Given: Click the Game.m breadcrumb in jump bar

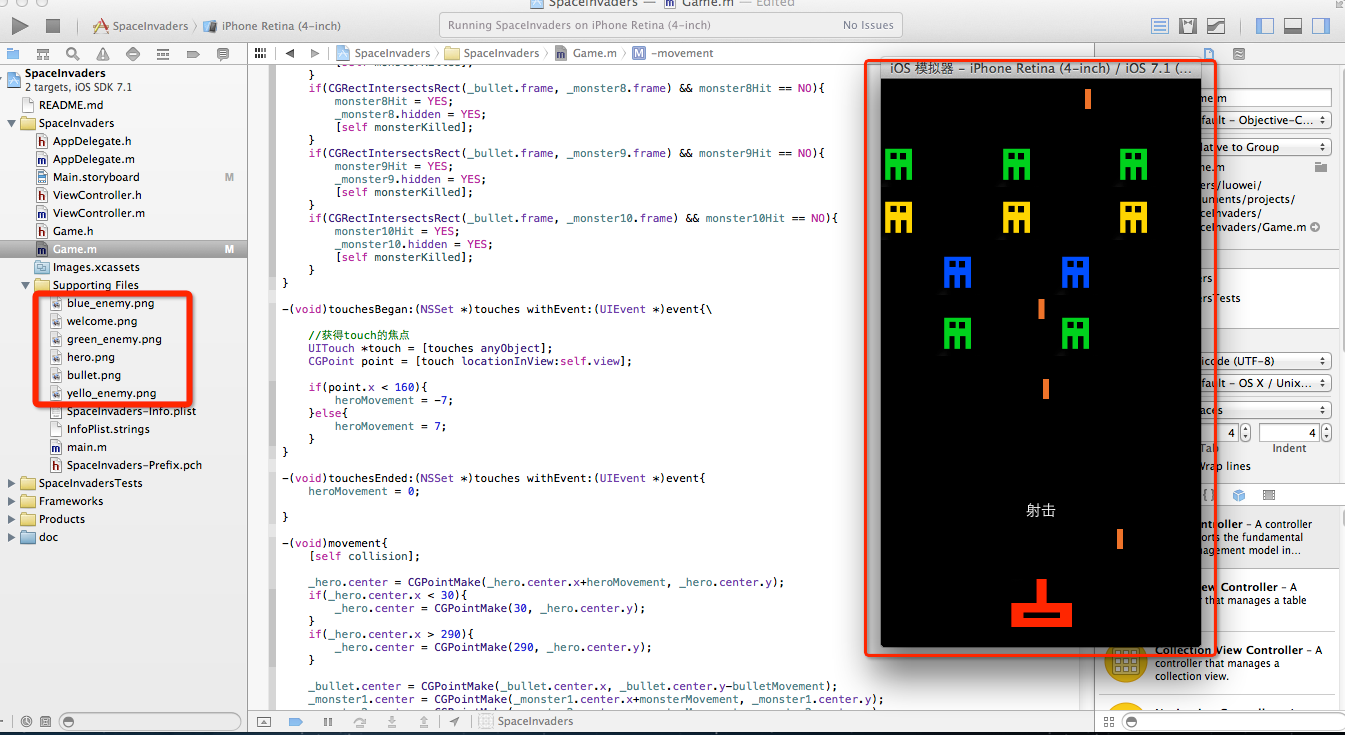Looking at the screenshot, I should 585,53.
